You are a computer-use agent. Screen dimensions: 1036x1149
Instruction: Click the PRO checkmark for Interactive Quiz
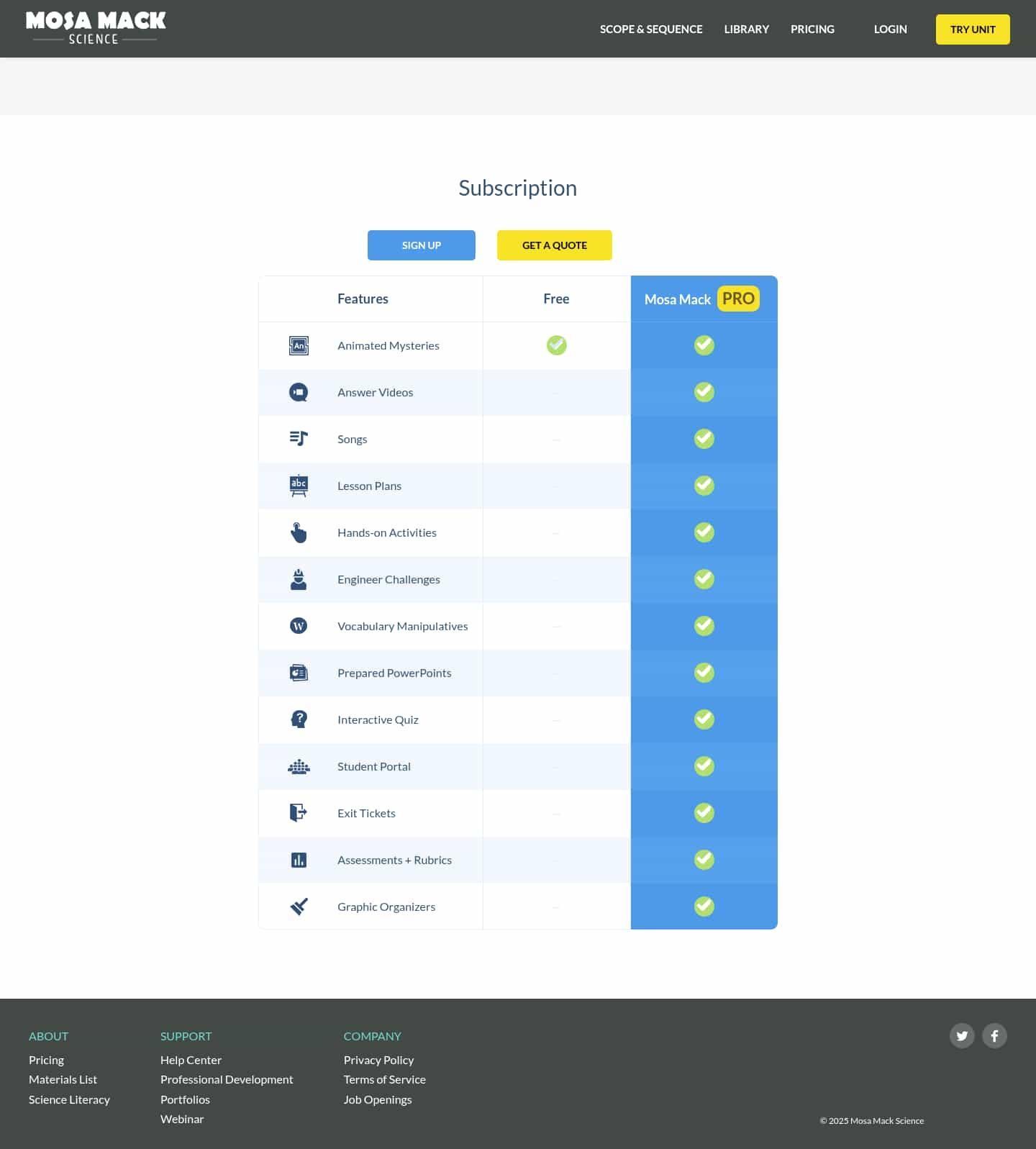[x=704, y=719]
